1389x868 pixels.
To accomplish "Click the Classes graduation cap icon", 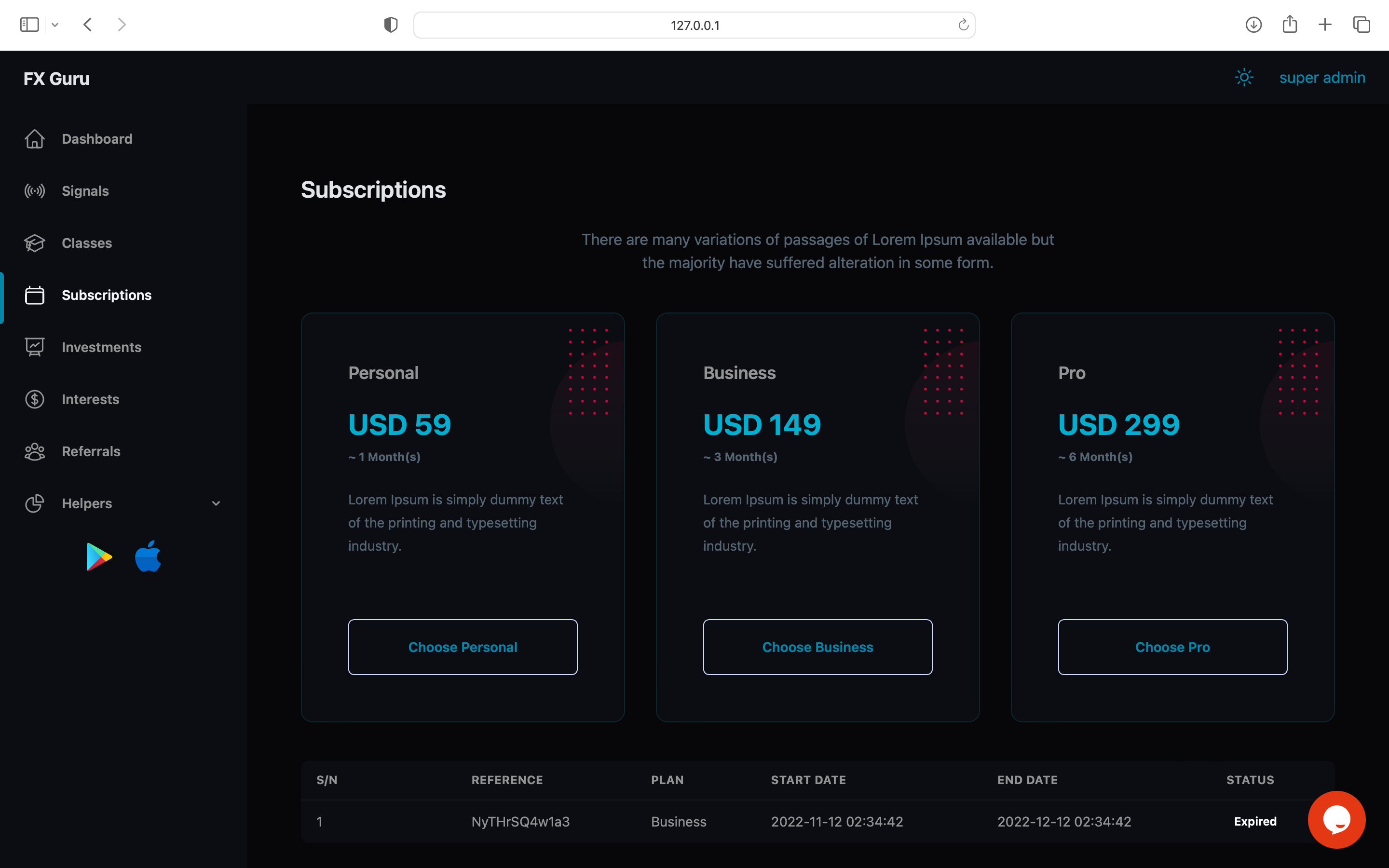I will pos(34,244).
